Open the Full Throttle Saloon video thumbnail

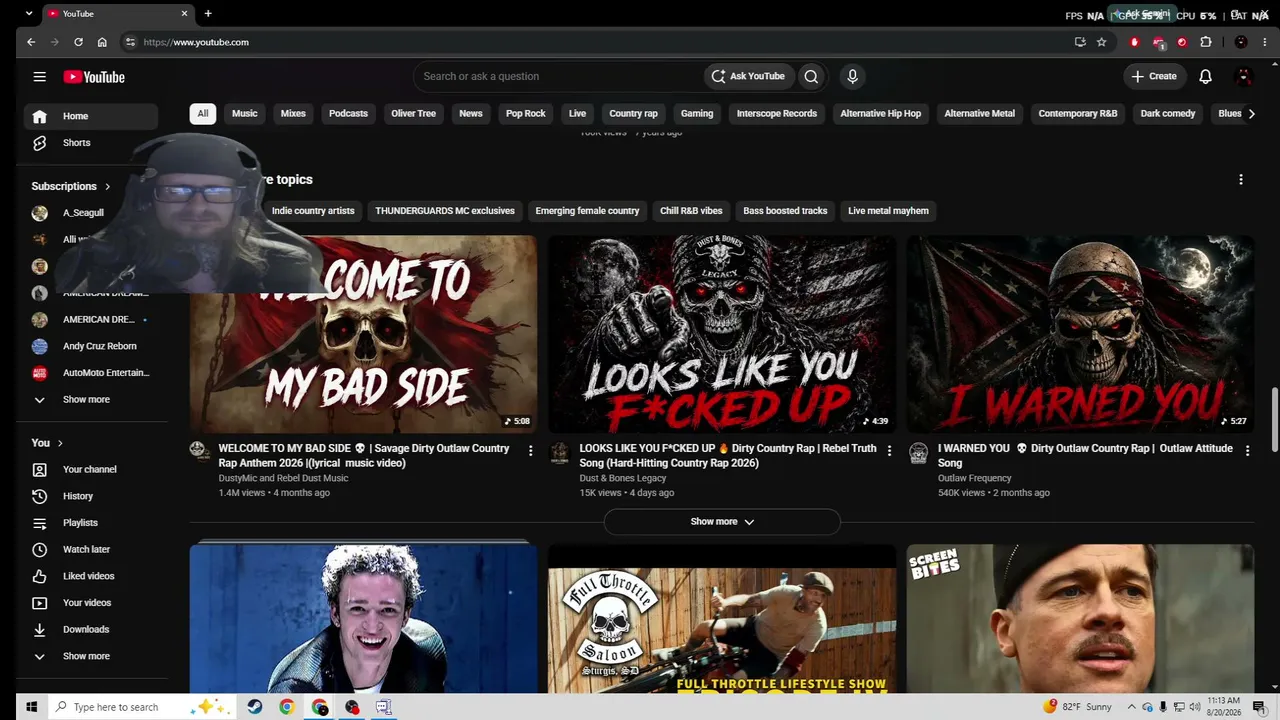(722, 619)
